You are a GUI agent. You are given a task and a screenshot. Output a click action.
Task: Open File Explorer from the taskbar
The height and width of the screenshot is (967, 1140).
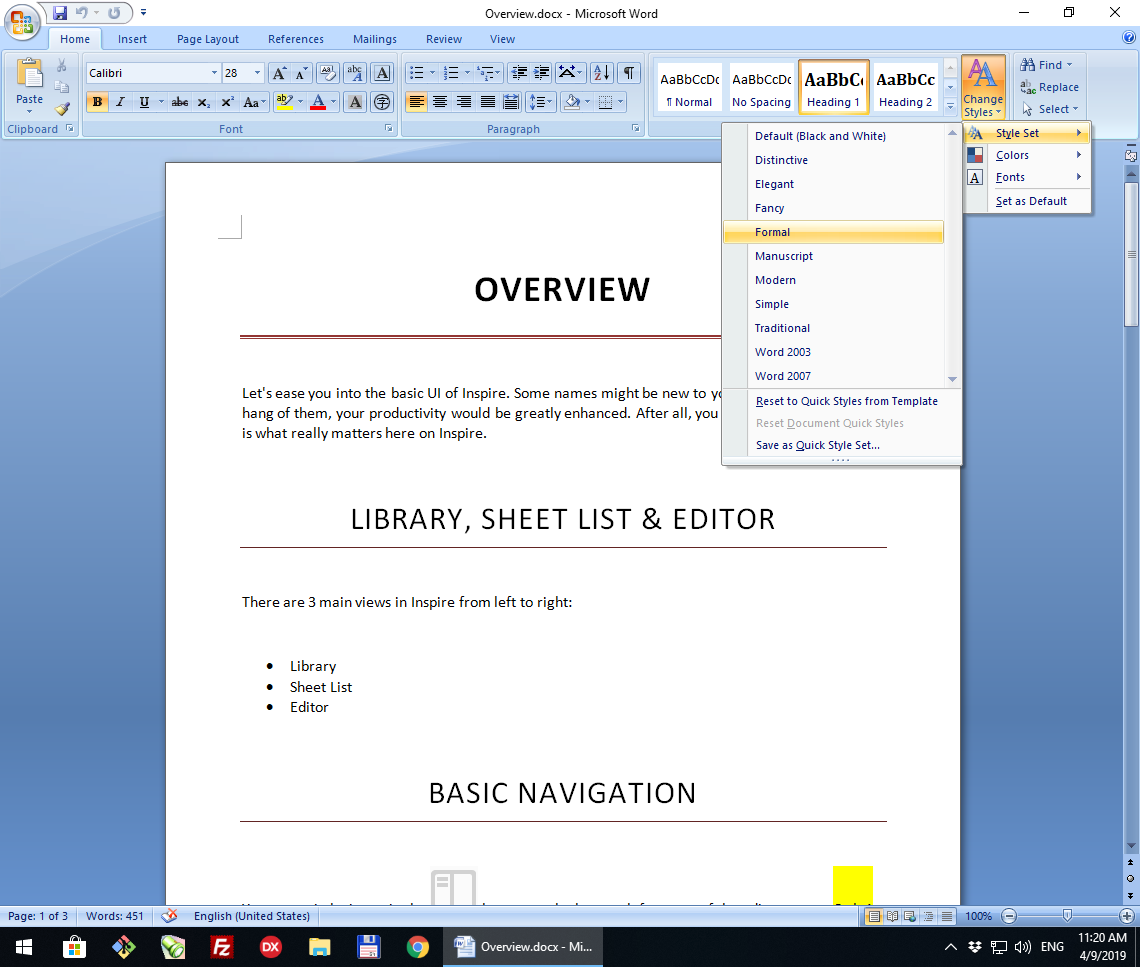(x=320, y=947)
